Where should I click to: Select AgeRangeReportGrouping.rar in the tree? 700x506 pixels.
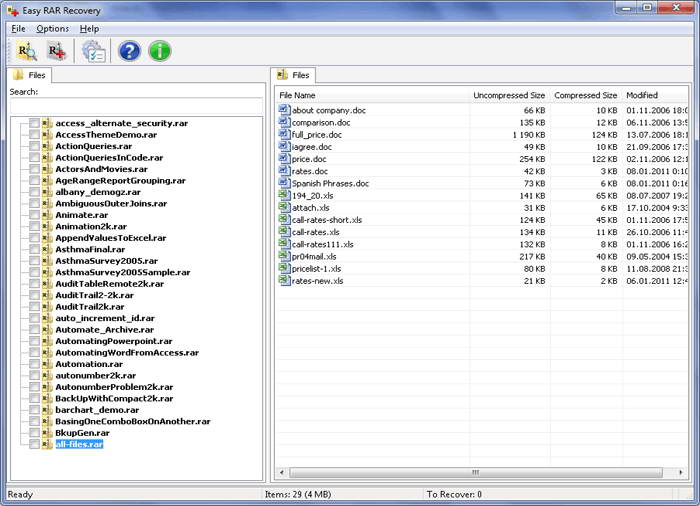click(x=121, y=180)
